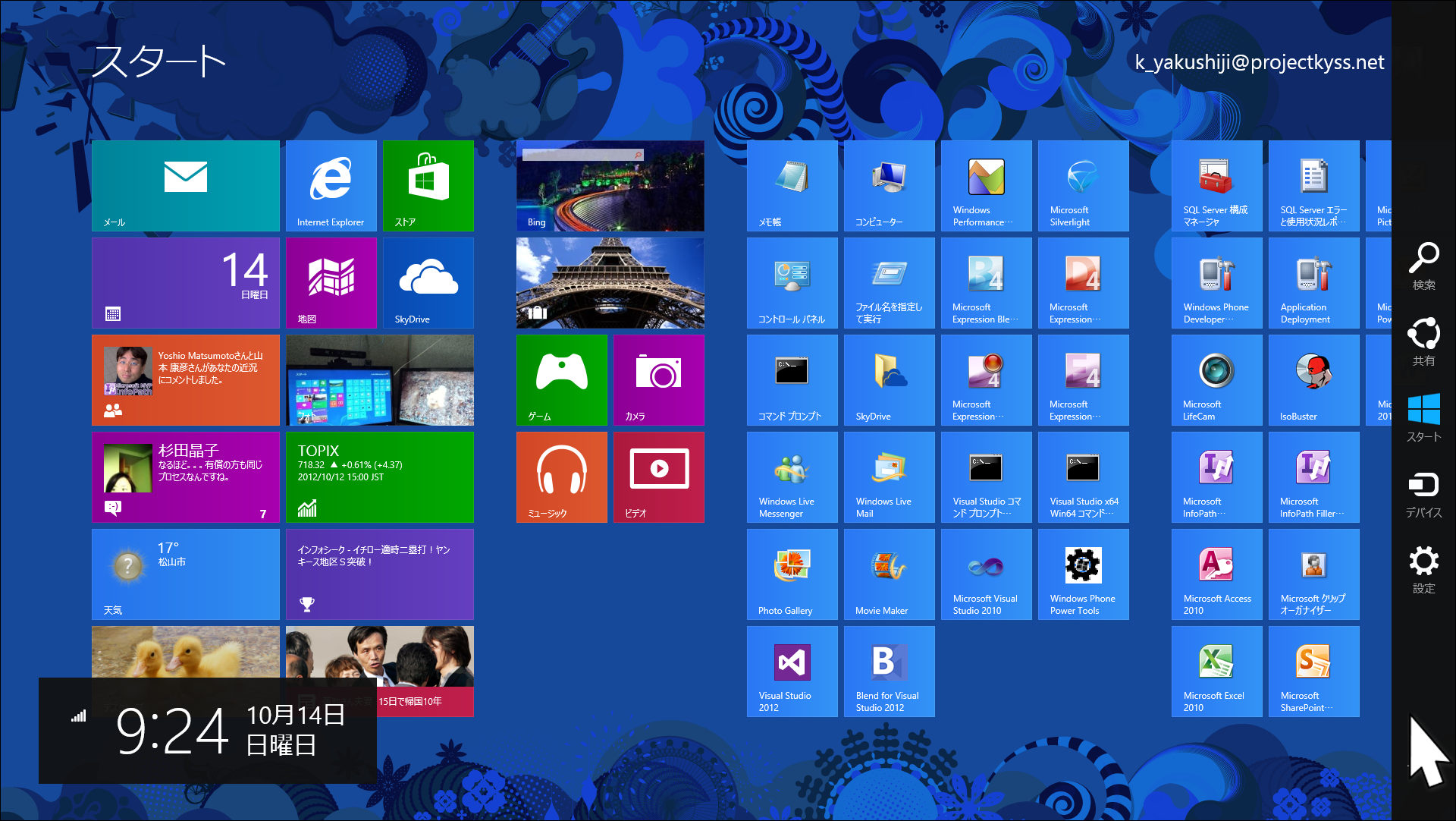Open Visual Studio x64 Win64 コマンド tile

pyautogui.click(x=1084, y=477)
